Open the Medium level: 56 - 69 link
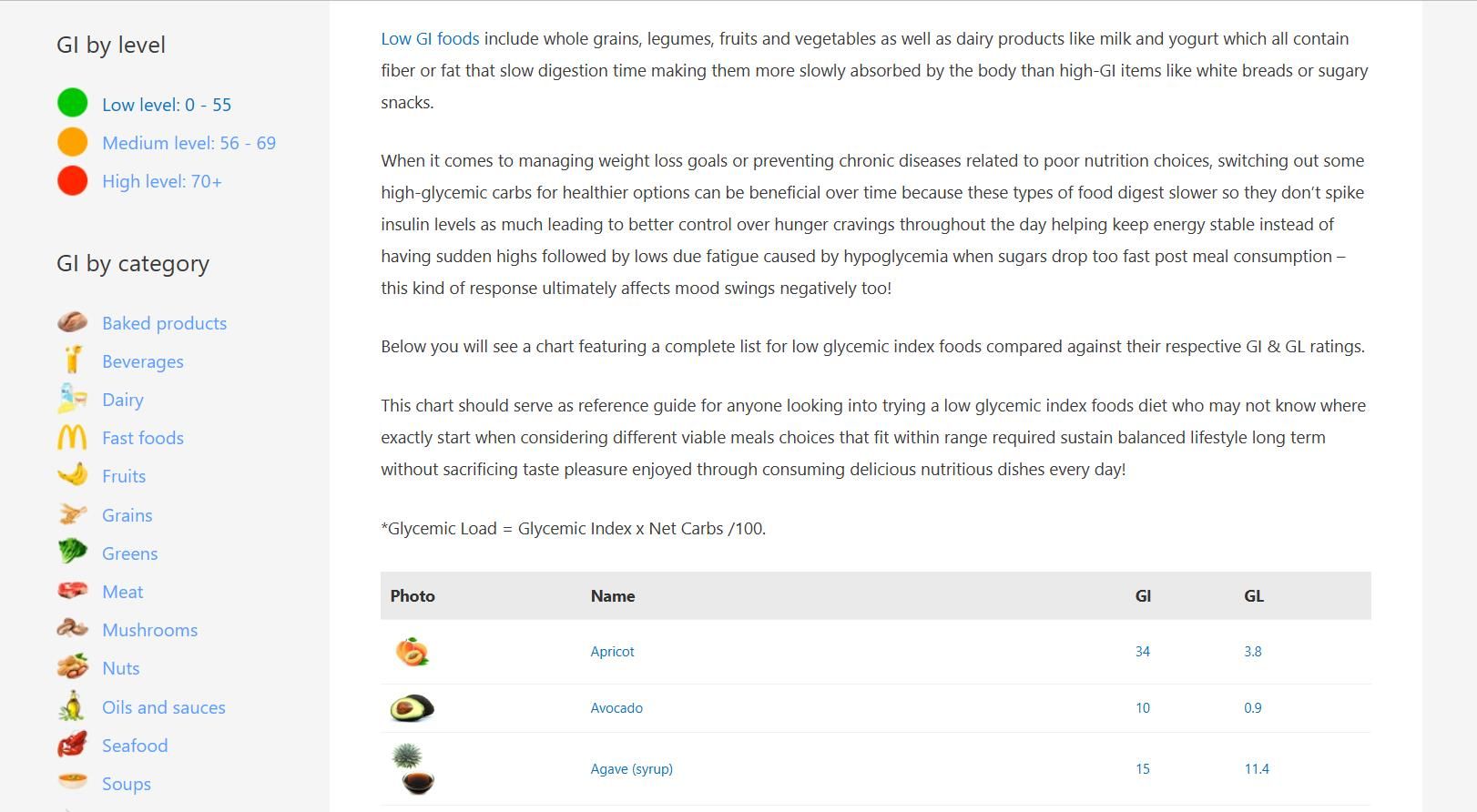The height and width of the screenshot is (812, 1477). point(188,143)
